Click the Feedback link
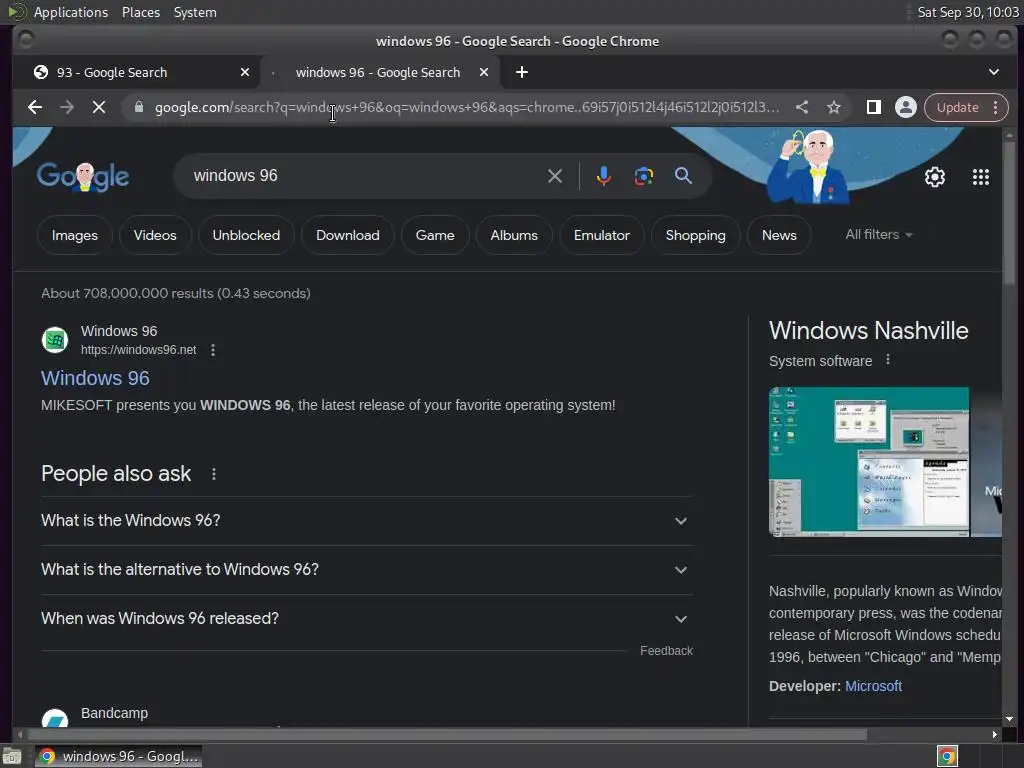This screenshot has width=1024, height=768. pyautogui.click(x=666, y=650)
